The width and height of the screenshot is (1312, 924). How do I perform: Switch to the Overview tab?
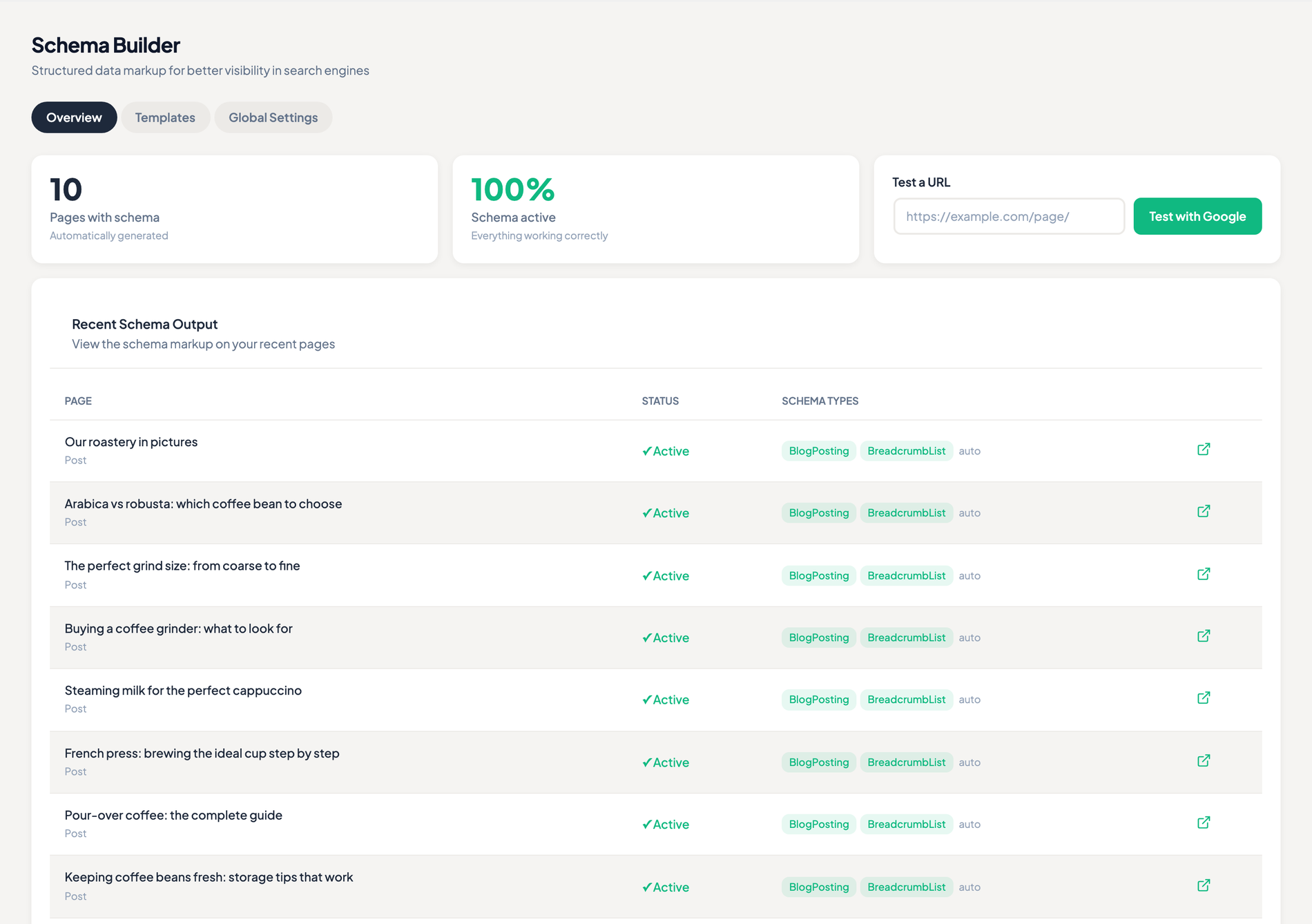click(x=74, y=117)
